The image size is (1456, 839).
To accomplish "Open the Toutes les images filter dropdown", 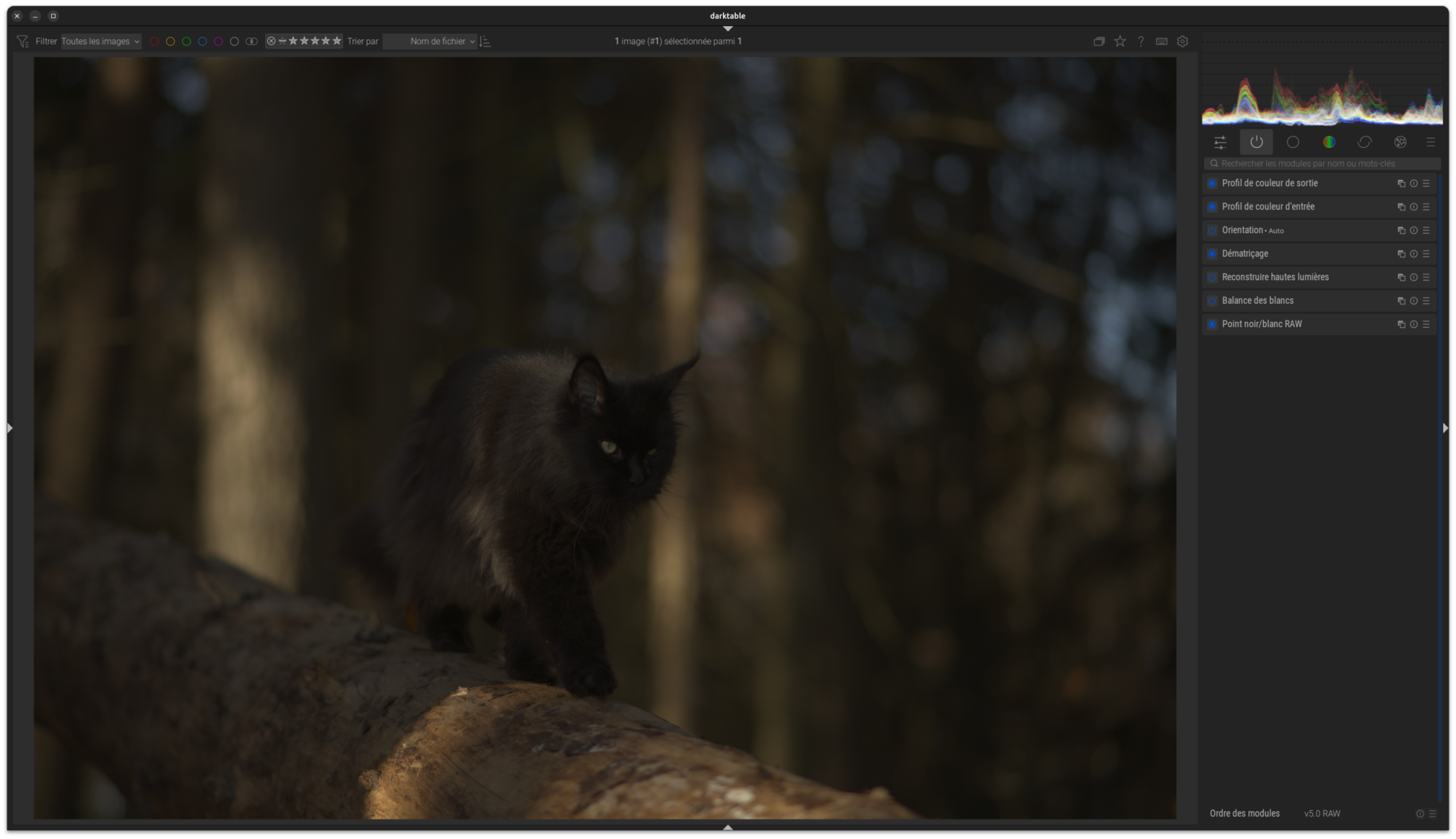I will pyautogui.click(x=100, y=42).
